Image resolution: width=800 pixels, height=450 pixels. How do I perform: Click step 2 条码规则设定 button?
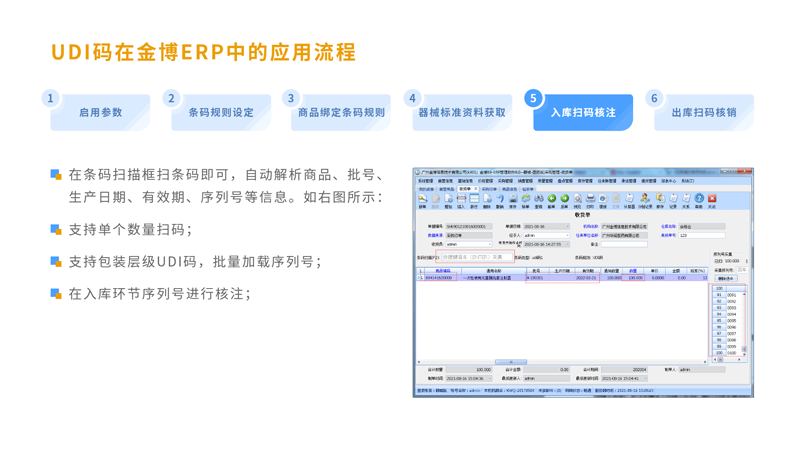point(221,113)
